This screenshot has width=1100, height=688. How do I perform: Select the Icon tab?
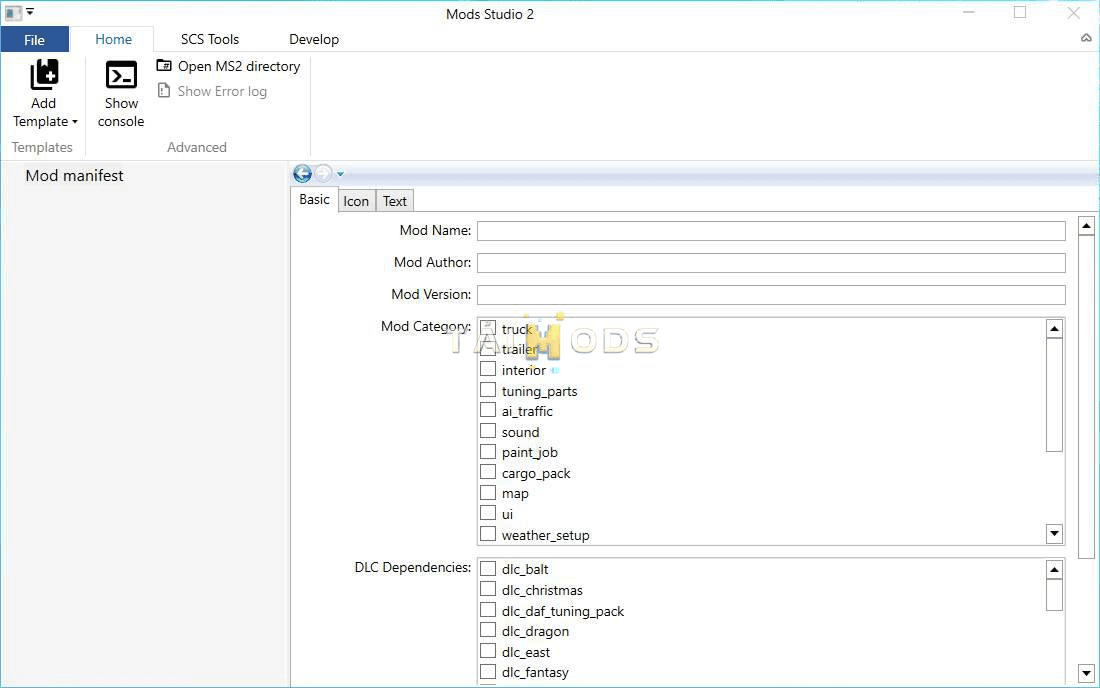point(356,201)
